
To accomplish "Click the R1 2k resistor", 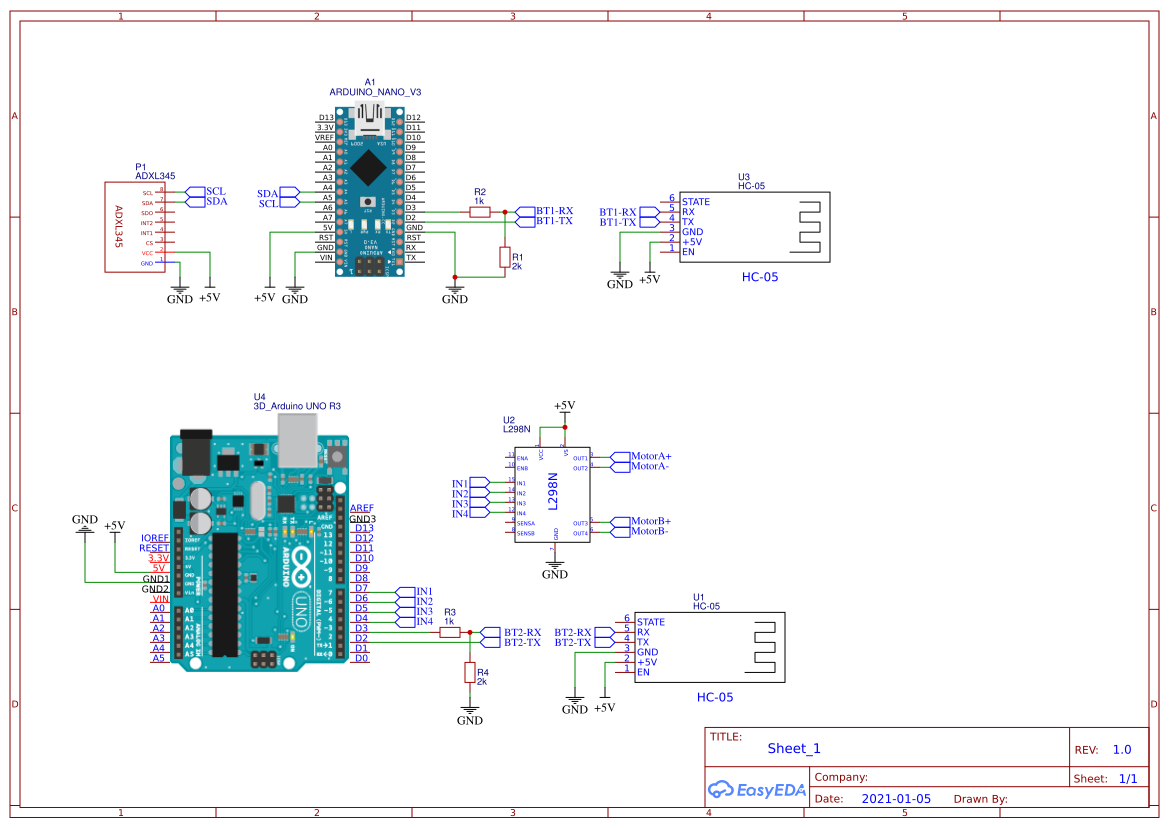I will (x=505, y=257).
